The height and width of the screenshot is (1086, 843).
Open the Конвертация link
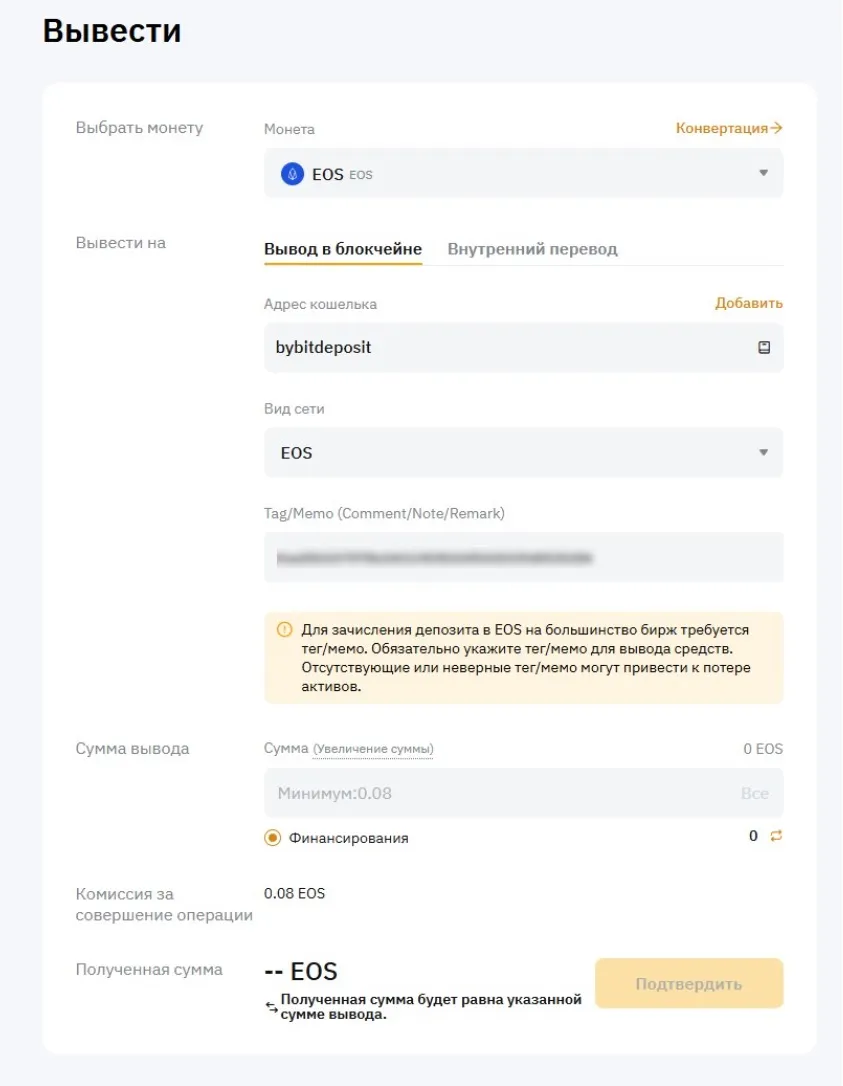coord(721,128)
